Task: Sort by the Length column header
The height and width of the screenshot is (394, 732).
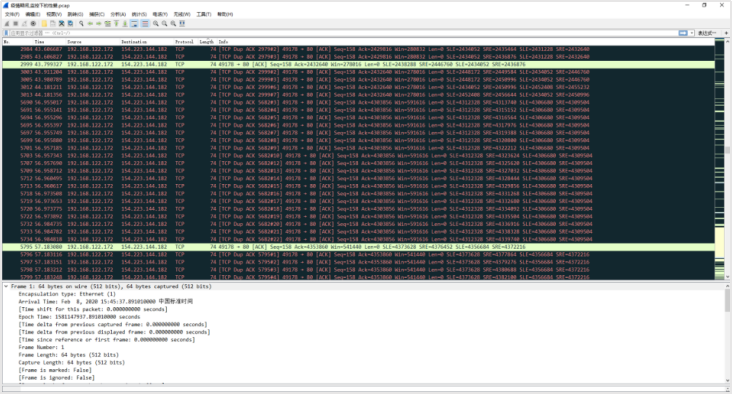Action: pyautogui.click(x=206, y=42)
